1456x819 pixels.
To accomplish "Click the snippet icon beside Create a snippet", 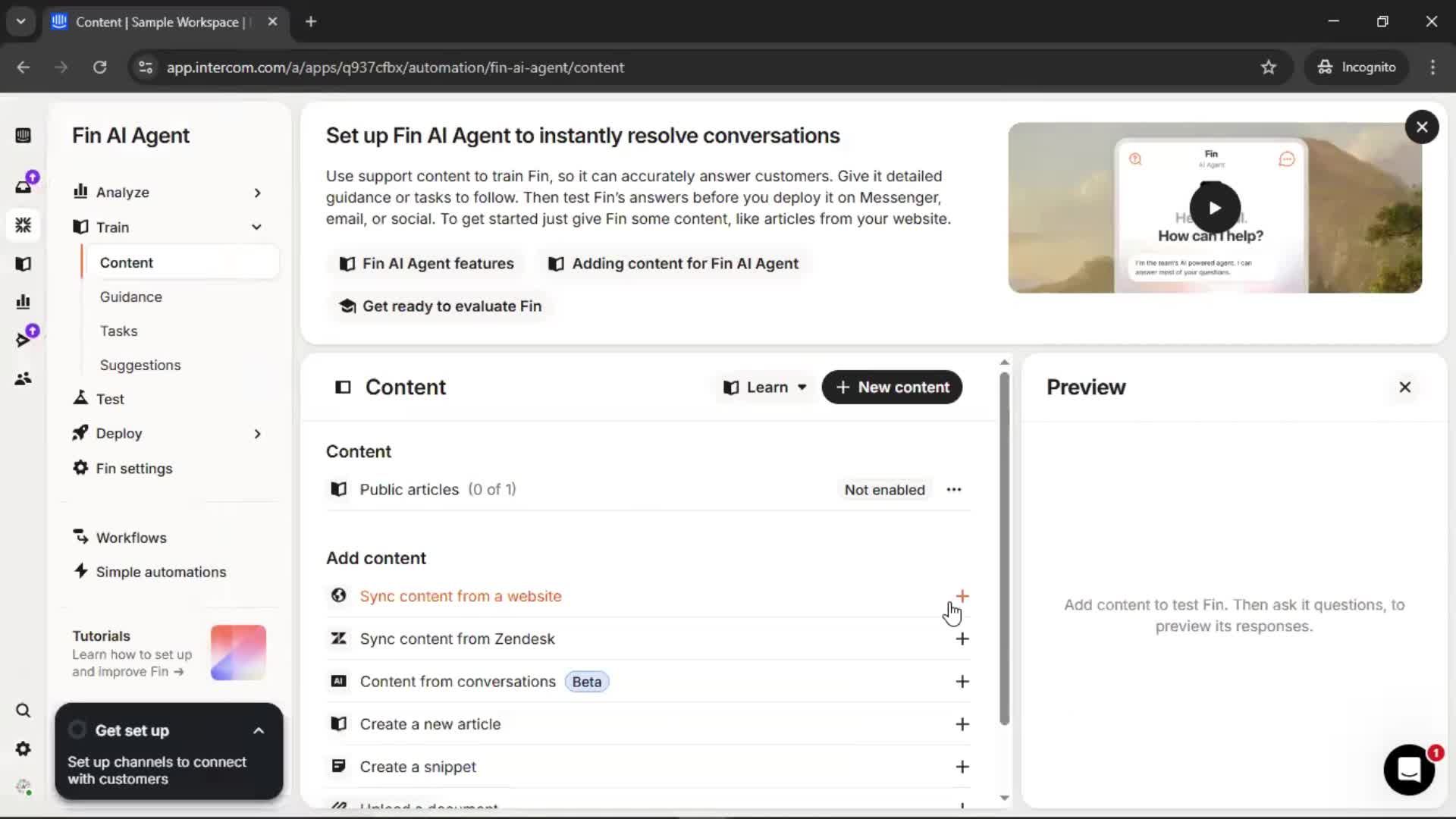I will click(339, 766).
